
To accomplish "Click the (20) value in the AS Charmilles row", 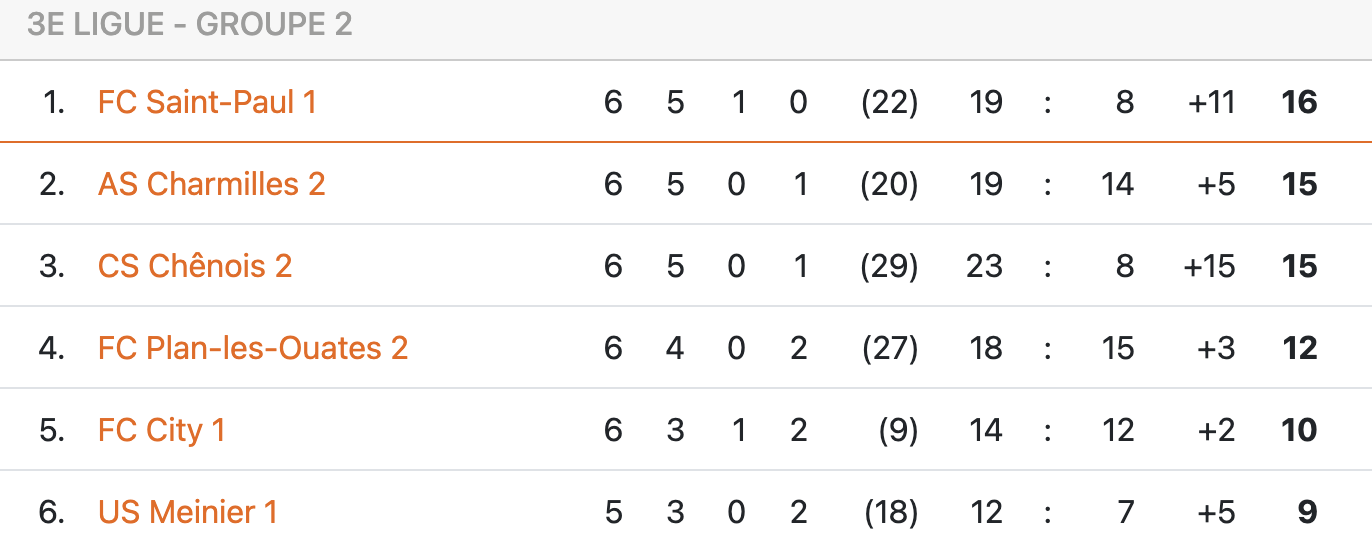I will (x=889, y=184).
